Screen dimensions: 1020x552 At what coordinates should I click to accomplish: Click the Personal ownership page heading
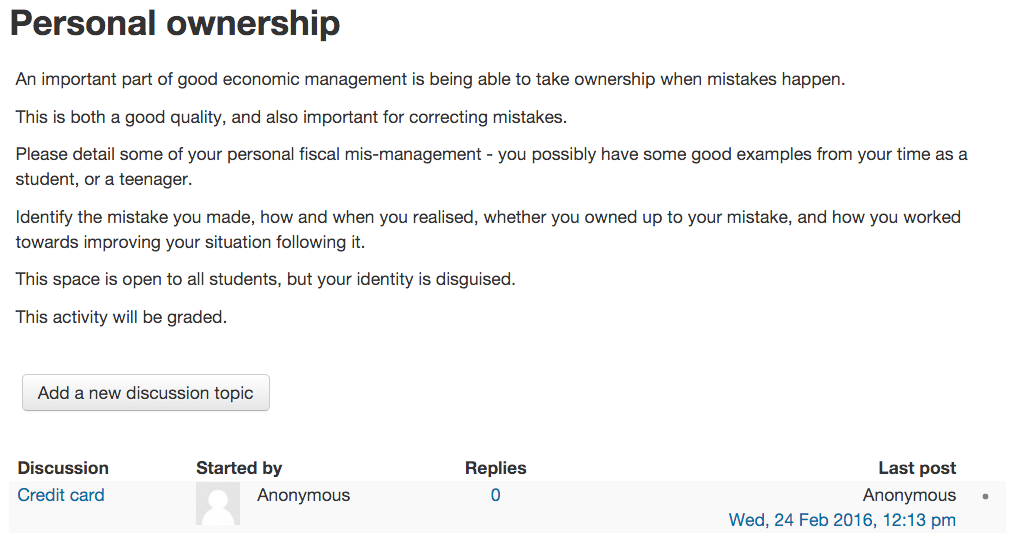tap(175, 23)
